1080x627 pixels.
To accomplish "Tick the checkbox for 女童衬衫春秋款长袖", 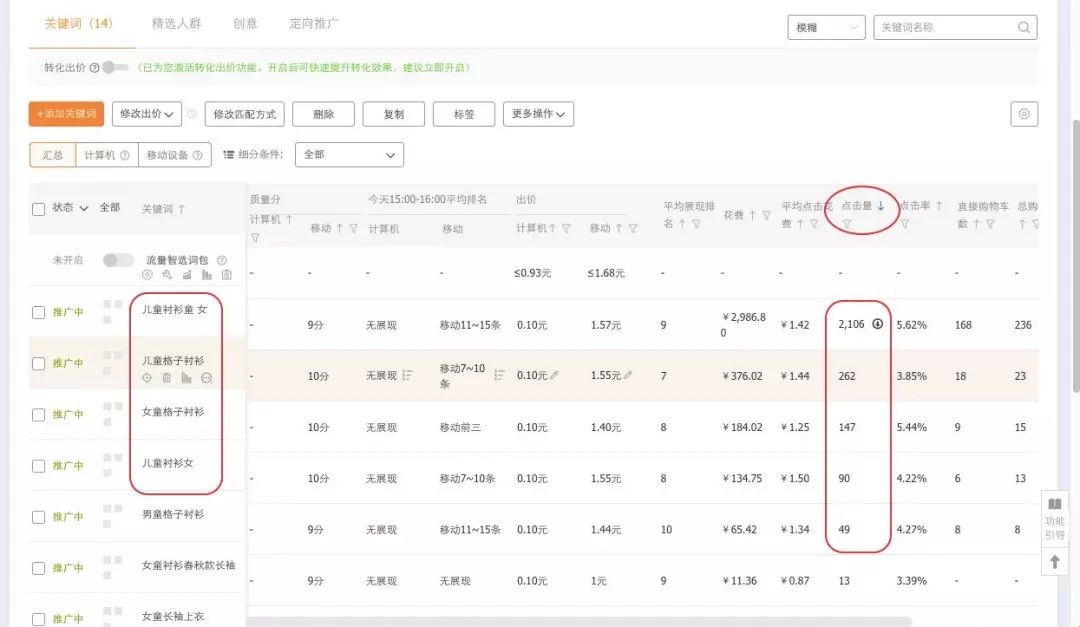I will (39, 568).
